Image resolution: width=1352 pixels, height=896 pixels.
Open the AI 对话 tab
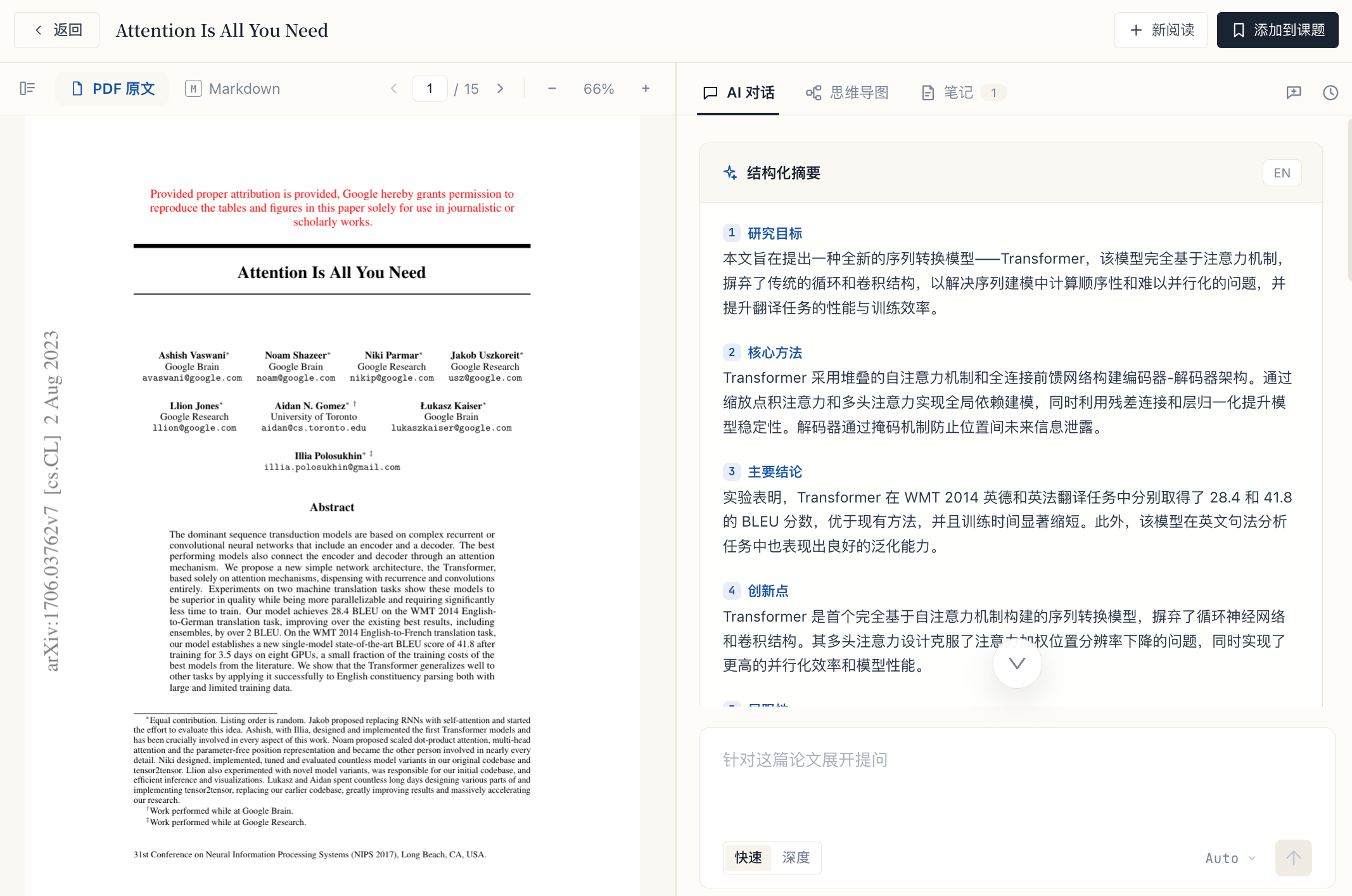pos(739,93)
